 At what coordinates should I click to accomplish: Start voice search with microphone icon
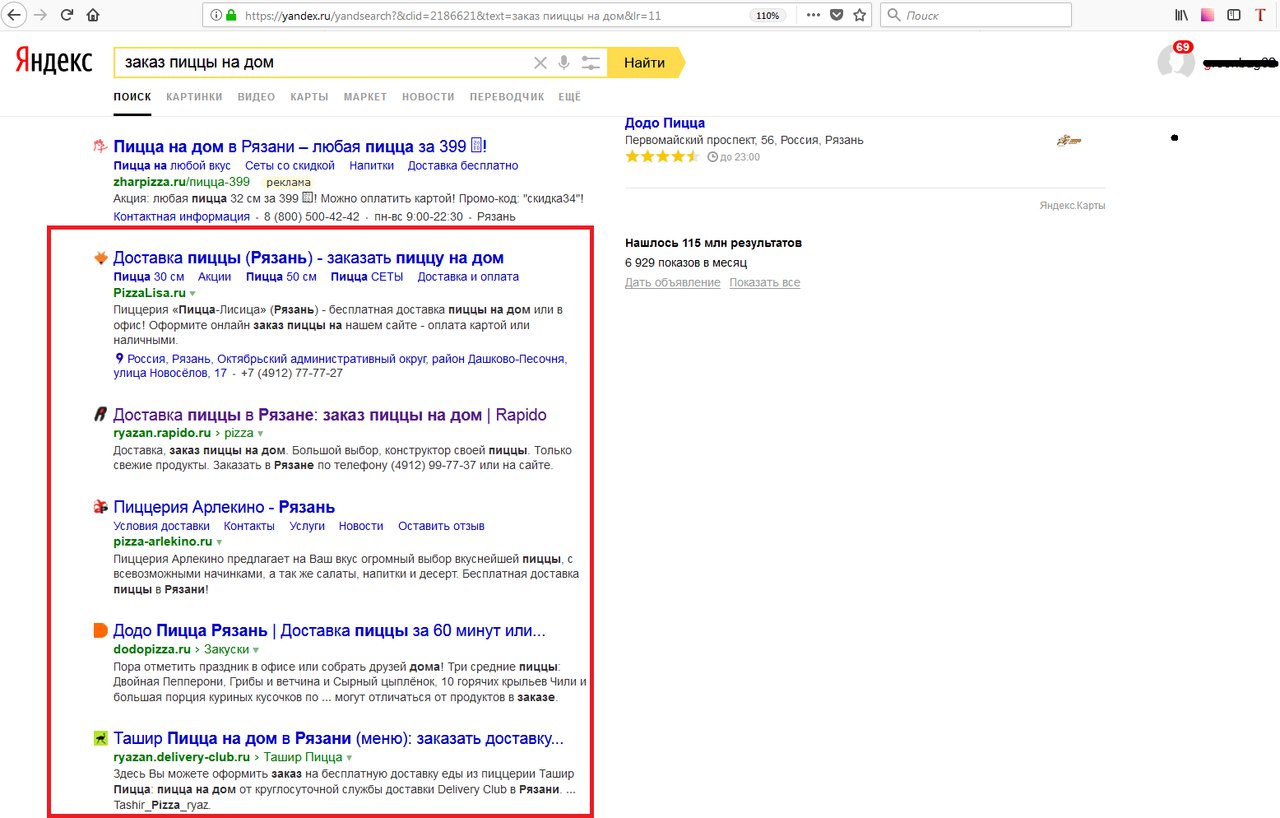564,63
